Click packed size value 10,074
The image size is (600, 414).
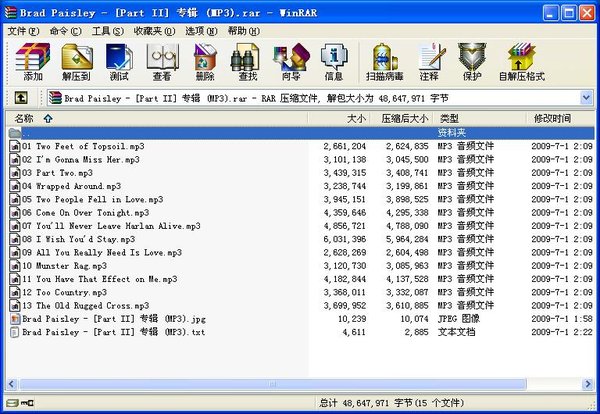(x=414, y=319)
